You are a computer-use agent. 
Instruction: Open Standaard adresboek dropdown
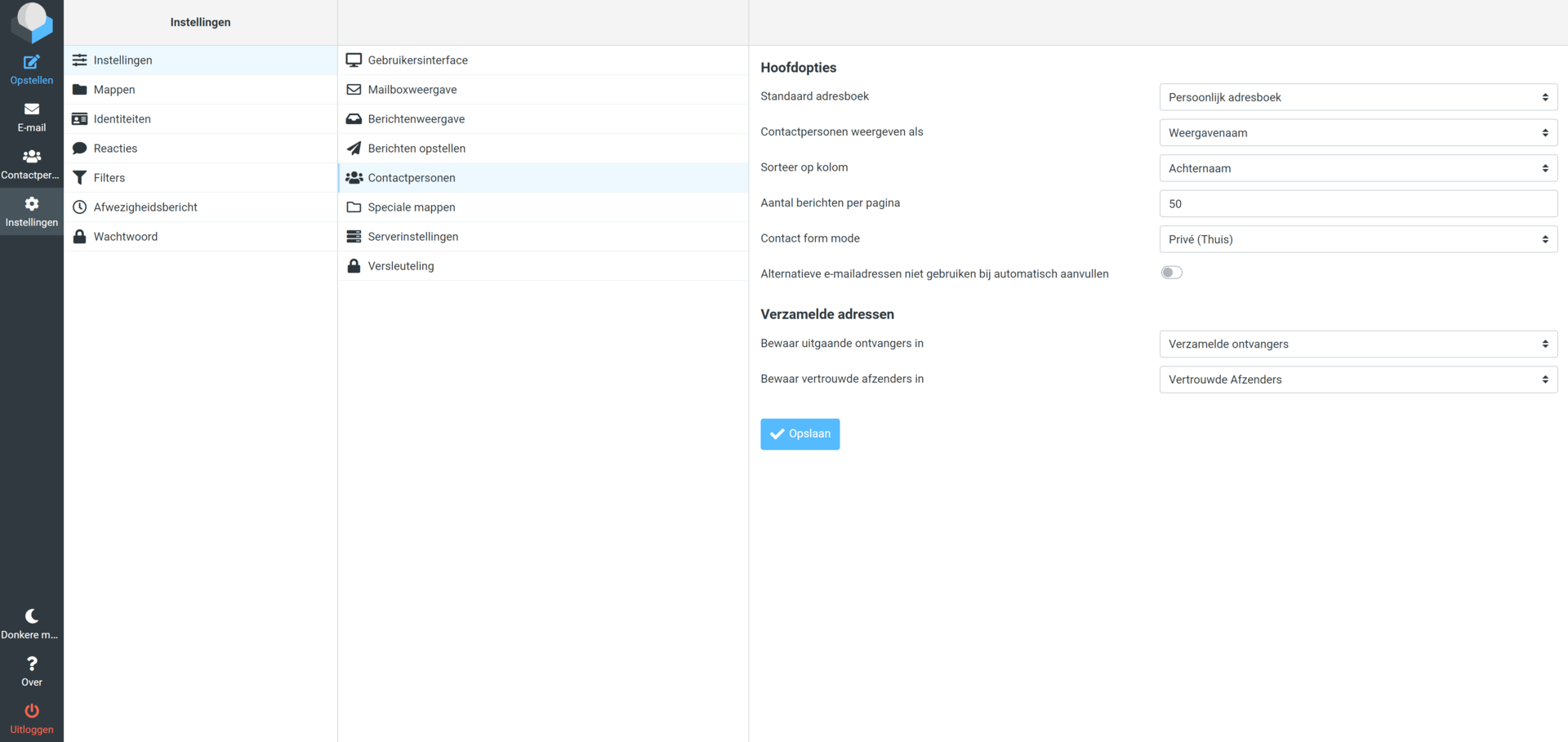point(1358,97)
